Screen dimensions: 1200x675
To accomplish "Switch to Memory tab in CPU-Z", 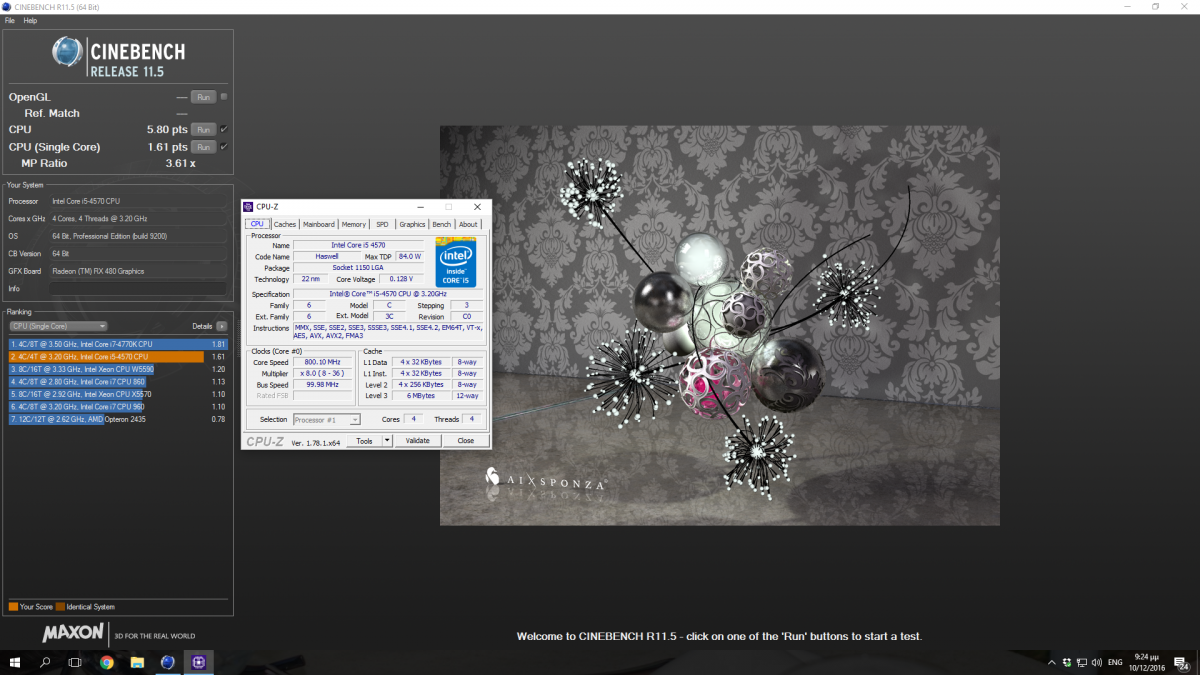I will click(x=353, y=224).
